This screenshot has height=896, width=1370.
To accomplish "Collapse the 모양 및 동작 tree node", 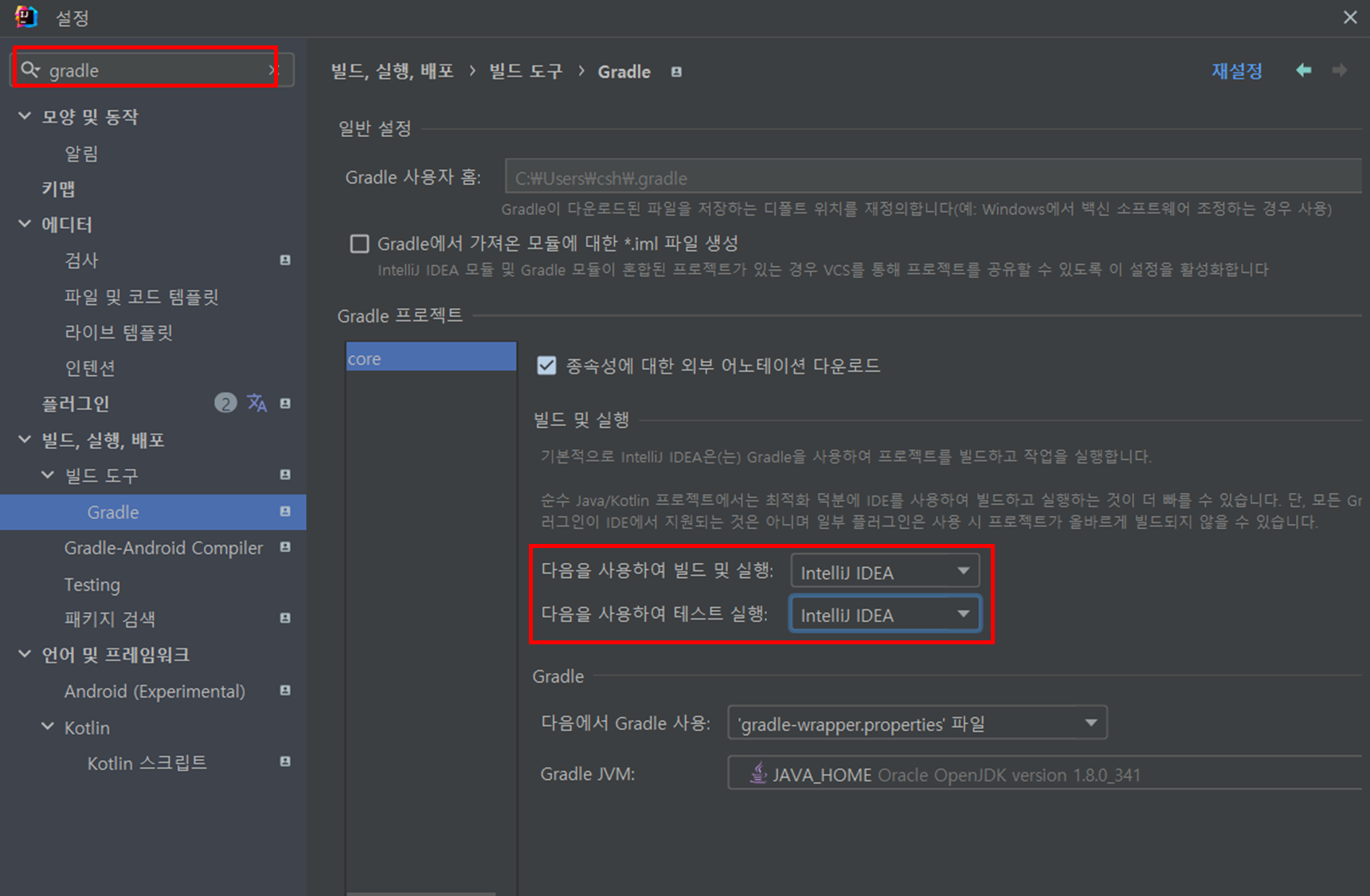I will [25, 116].
